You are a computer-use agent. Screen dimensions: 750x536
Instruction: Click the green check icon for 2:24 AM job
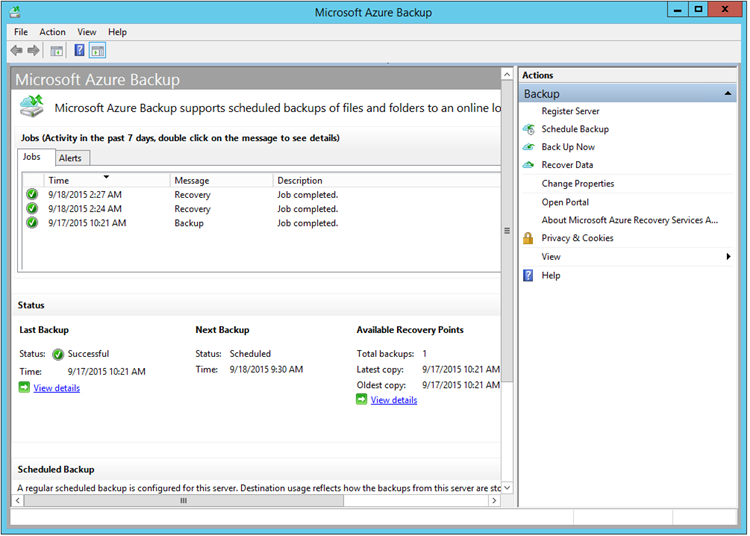[32, 208]
